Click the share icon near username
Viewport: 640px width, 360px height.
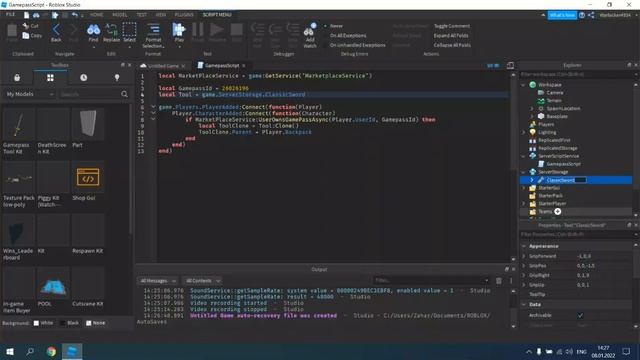[591, 15]
